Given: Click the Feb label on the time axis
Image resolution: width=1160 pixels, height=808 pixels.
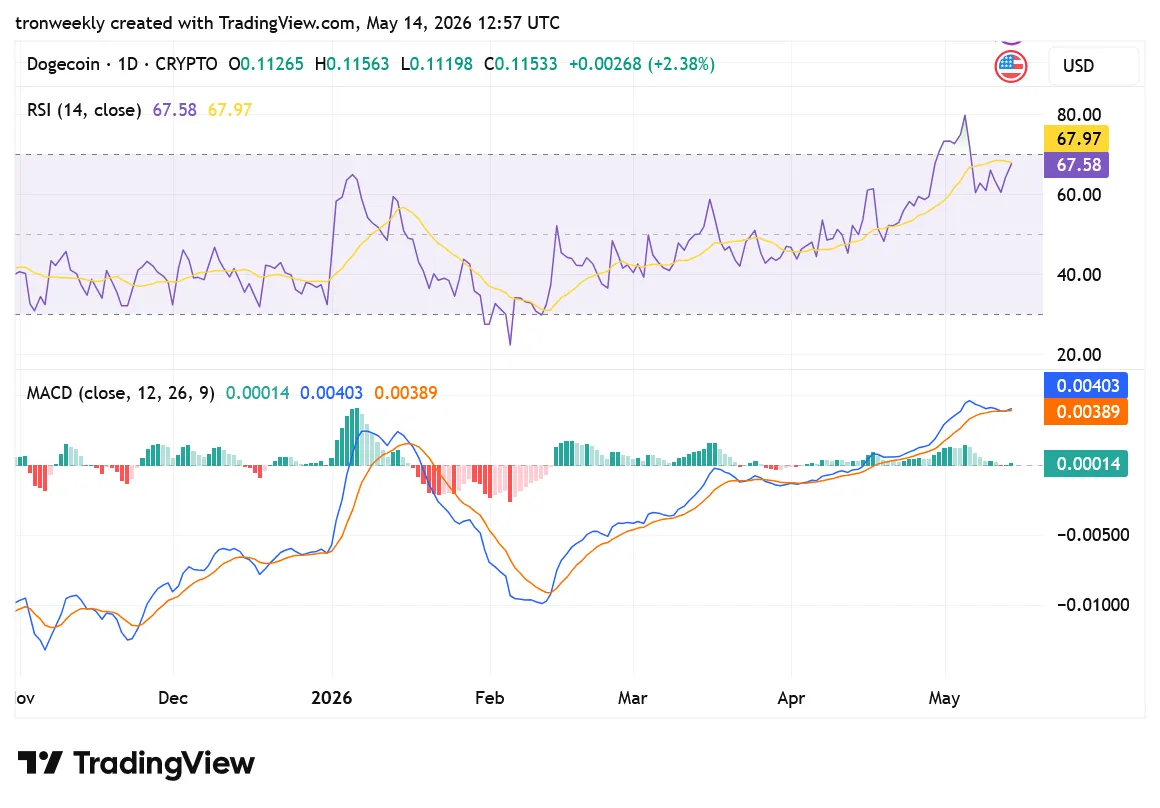Looking at the screenshot, I should pyautogui.click(x=489, y=698).
